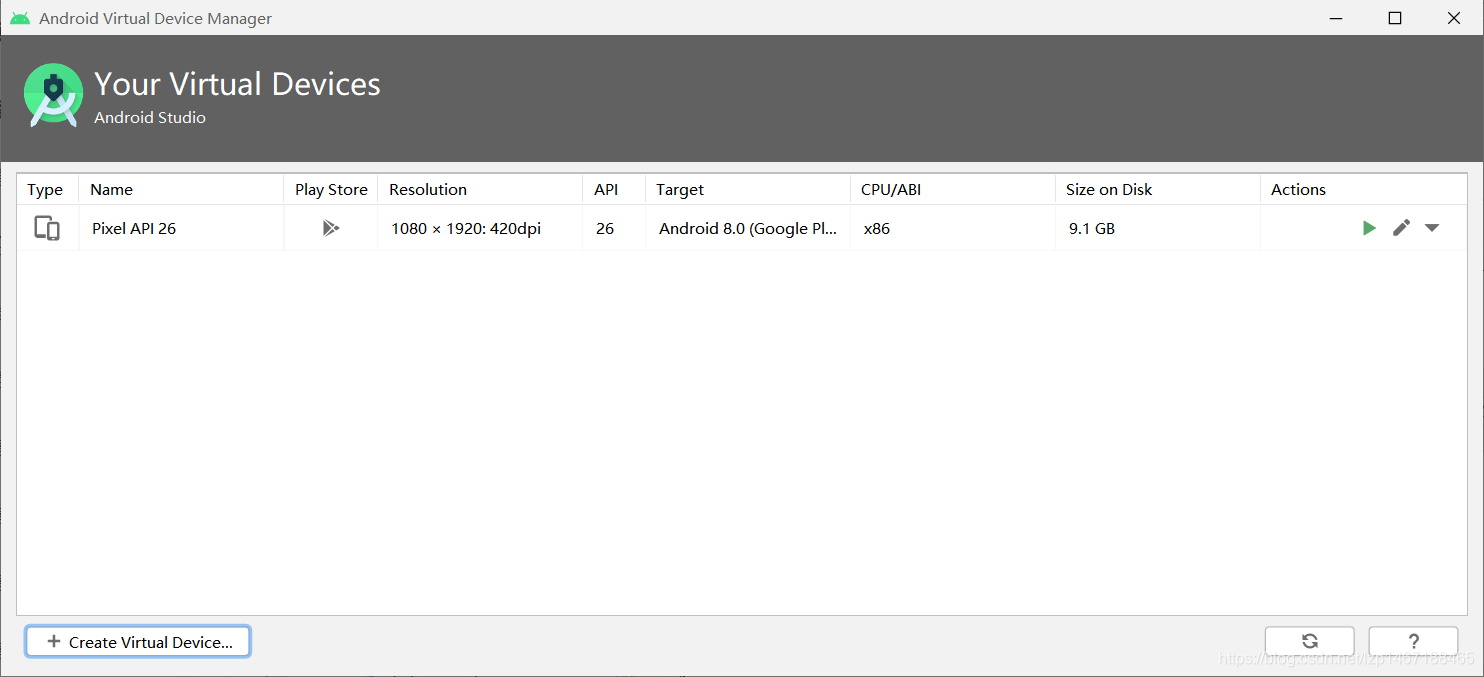Sort by Play Store column header

pyautogui.click(x=331, y=189)
